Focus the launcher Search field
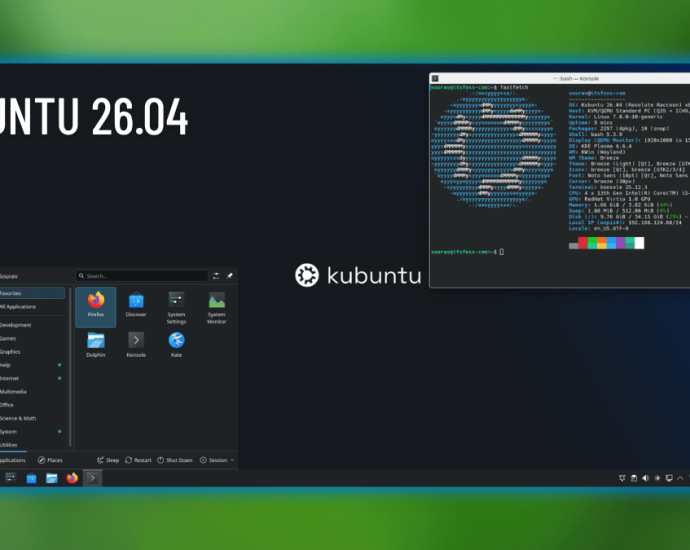 tap(142, 276)
